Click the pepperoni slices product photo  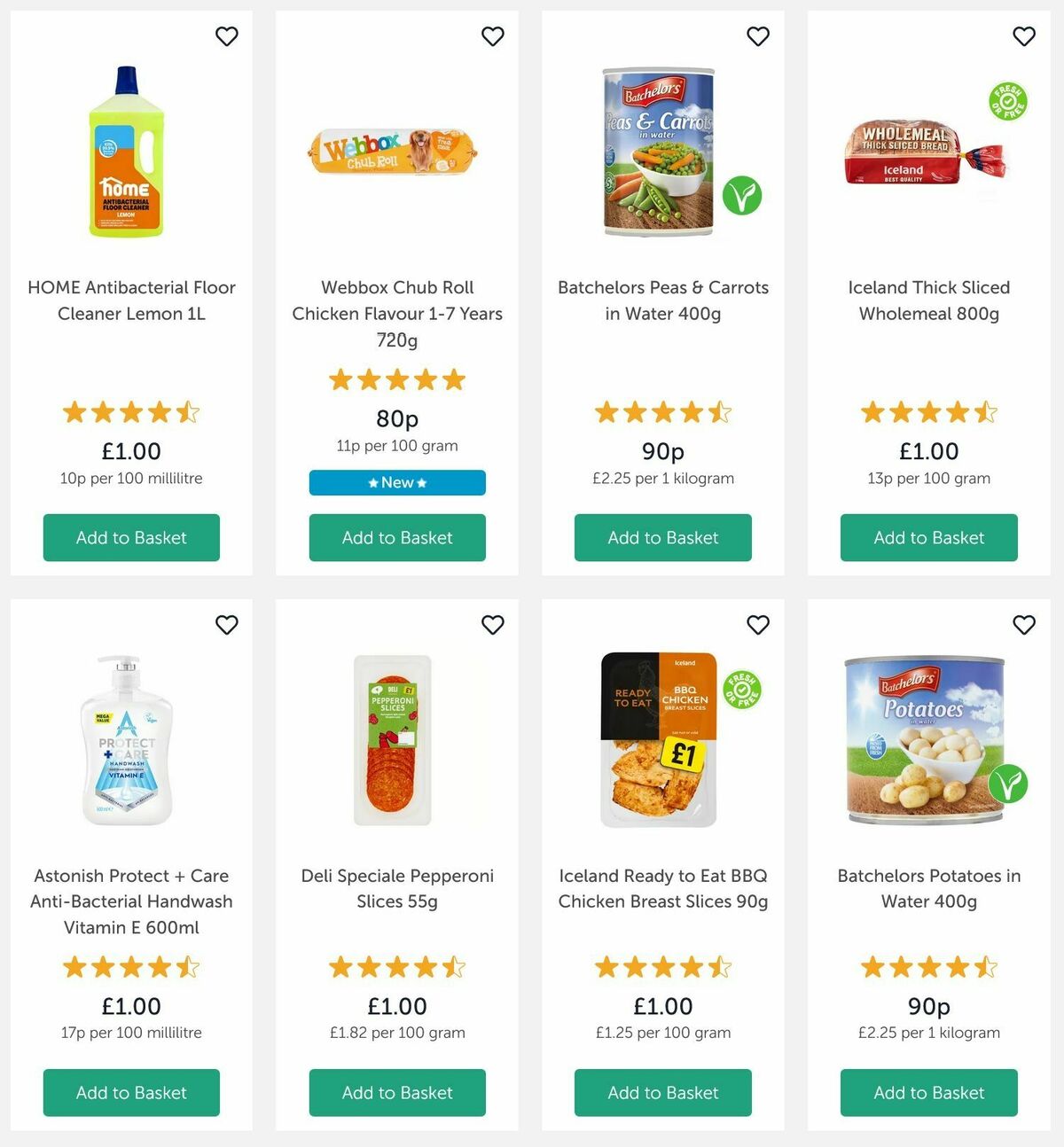pyautogui.click(x=396, y=745)
